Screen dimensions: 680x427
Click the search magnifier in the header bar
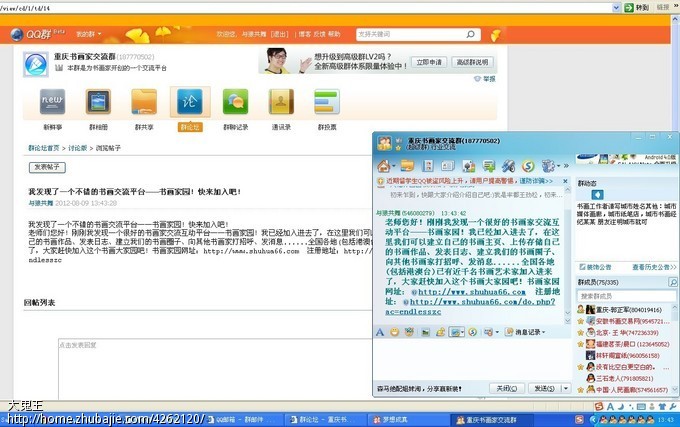pyautogui.click(x=471, y=34)
